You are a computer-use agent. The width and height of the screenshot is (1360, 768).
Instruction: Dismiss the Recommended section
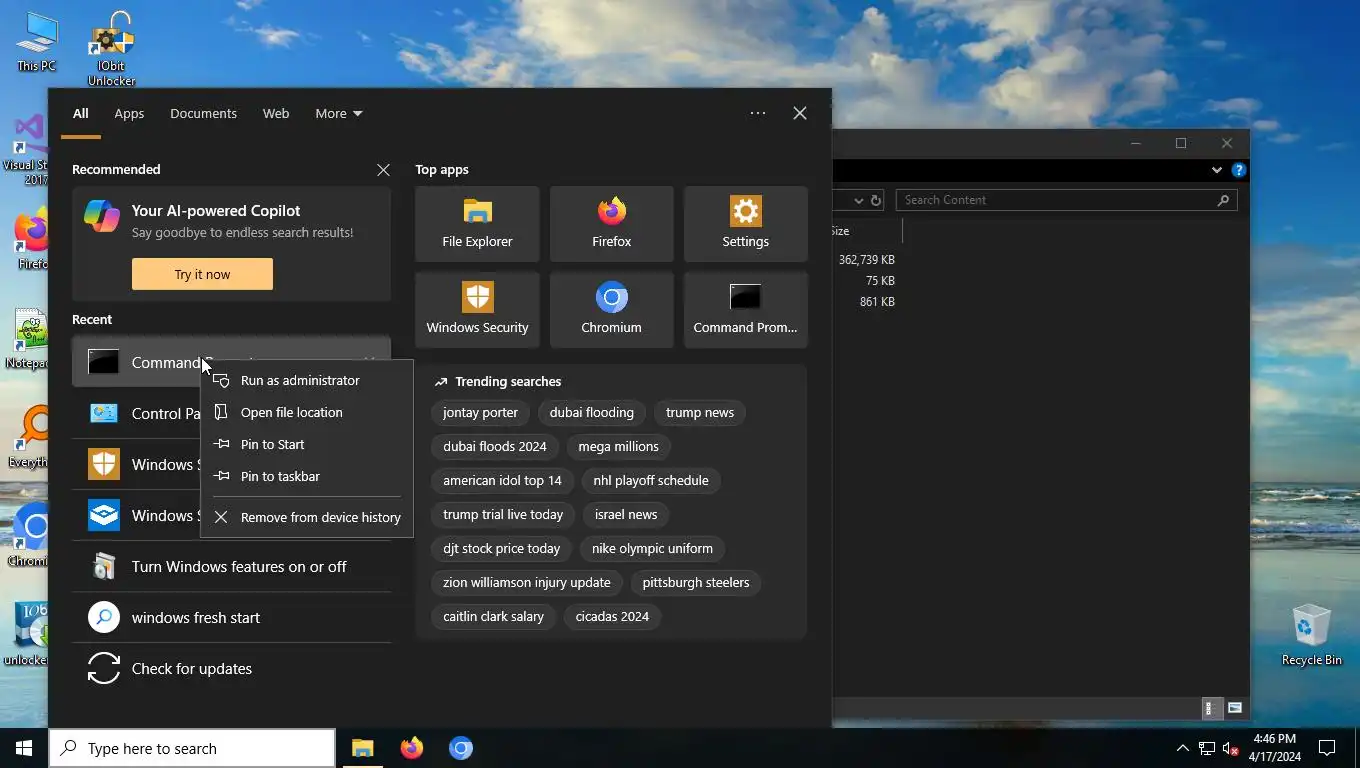coord(383,170)
